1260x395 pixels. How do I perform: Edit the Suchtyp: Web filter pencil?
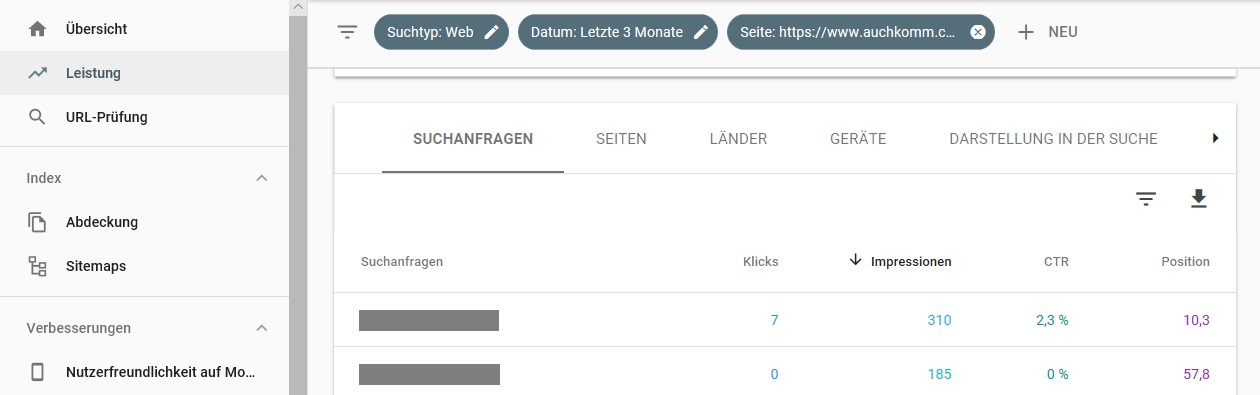tap(491, 32)
